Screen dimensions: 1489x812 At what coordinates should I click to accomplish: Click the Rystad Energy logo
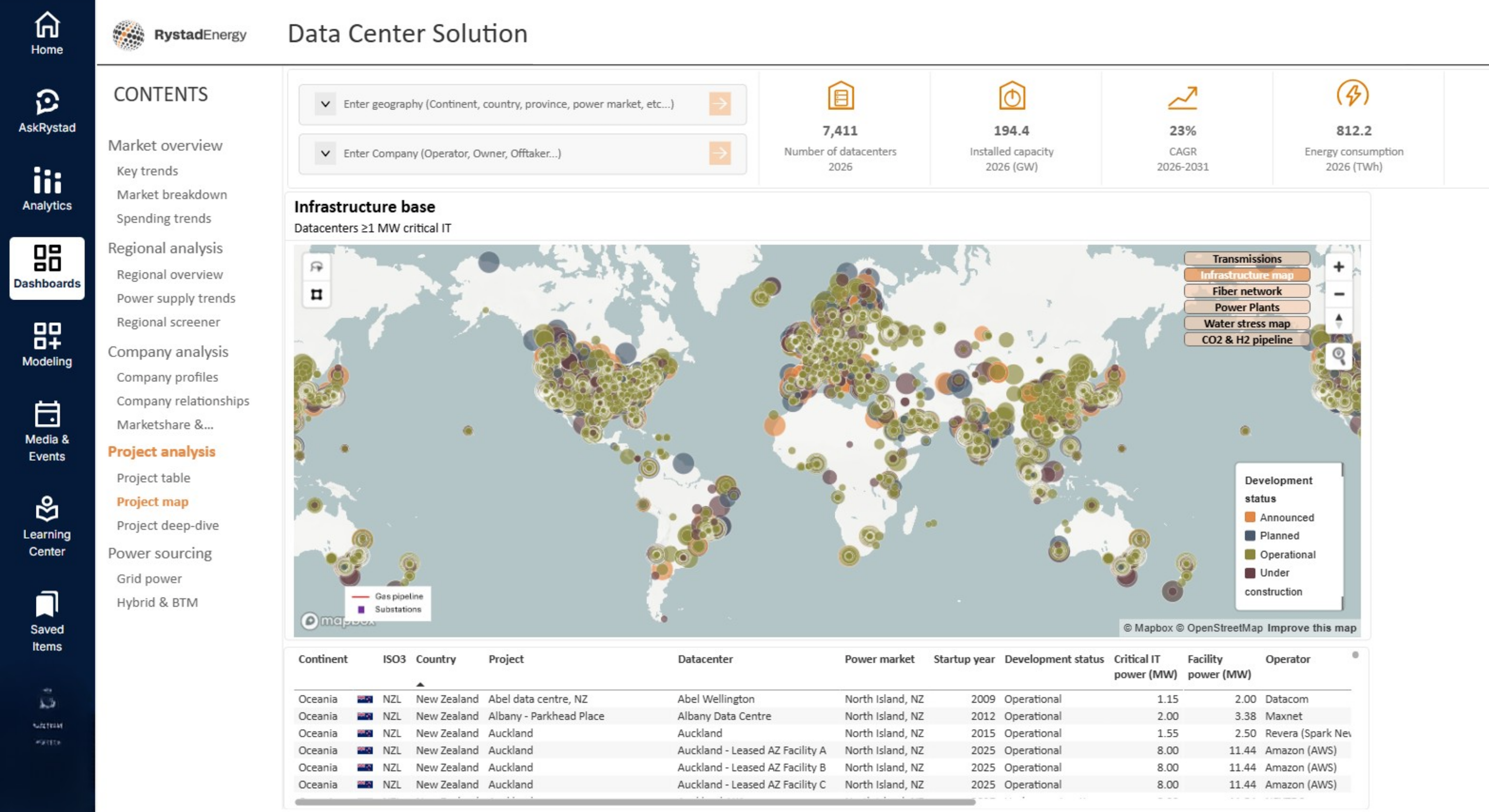(x=180, y=35)
